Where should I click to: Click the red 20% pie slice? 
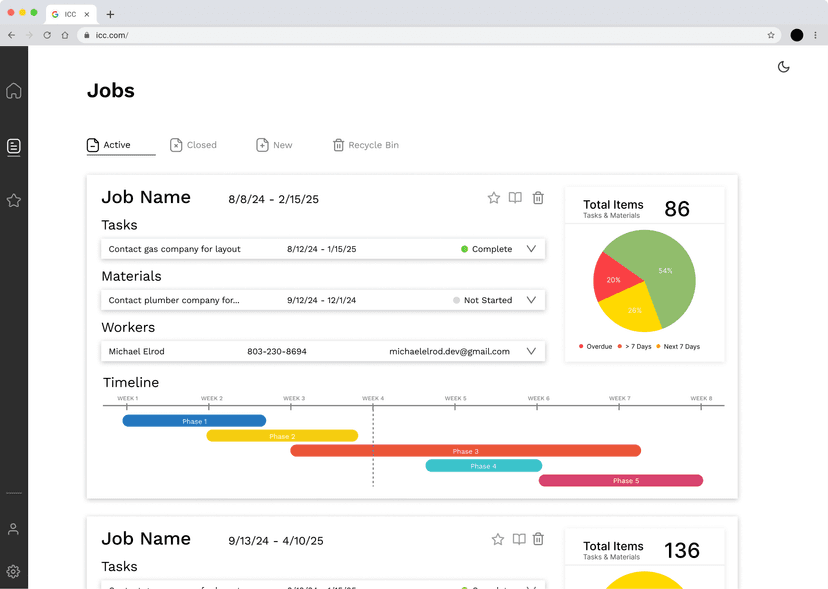(x=613, y=279)
